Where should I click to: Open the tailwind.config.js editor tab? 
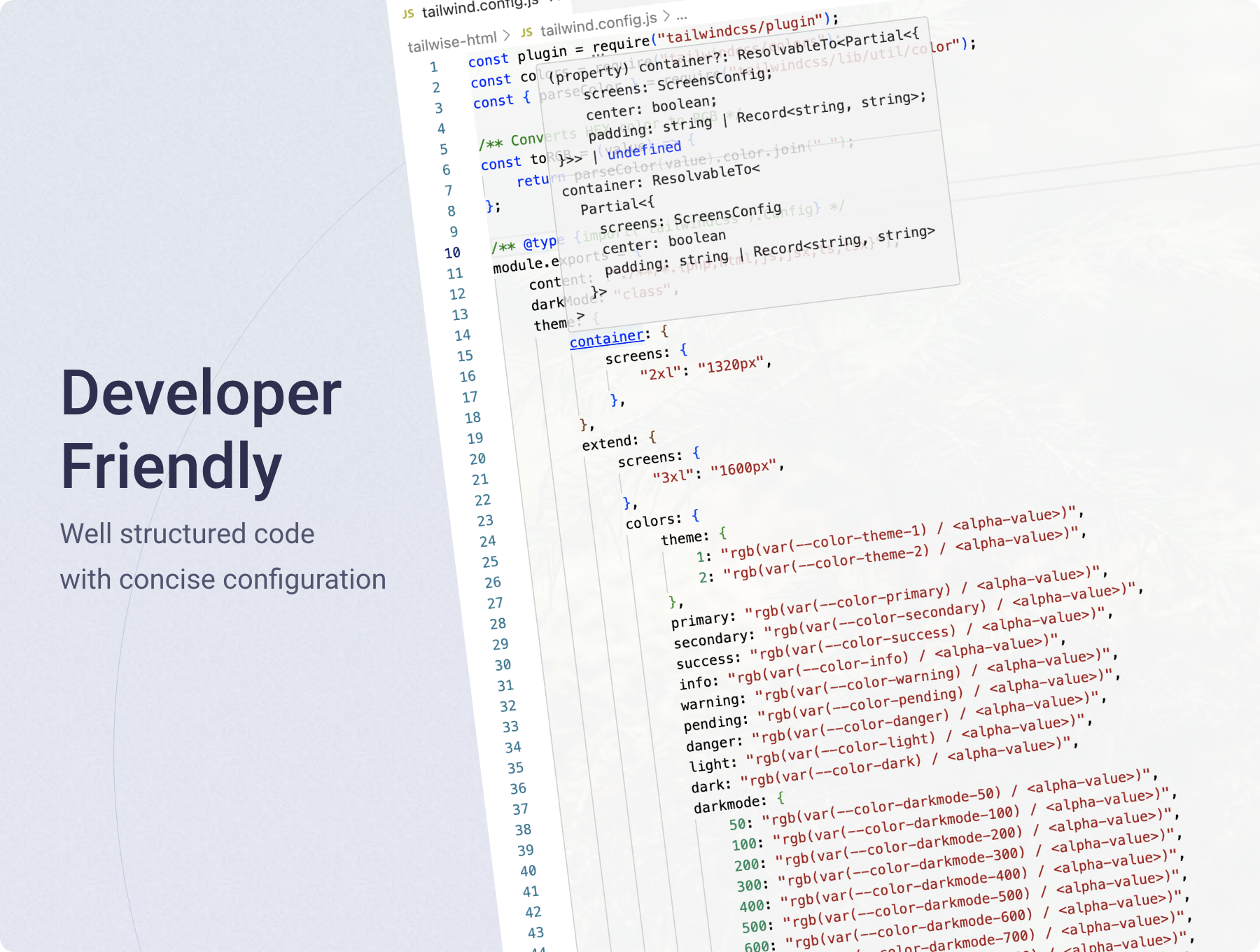coord(480,7)
